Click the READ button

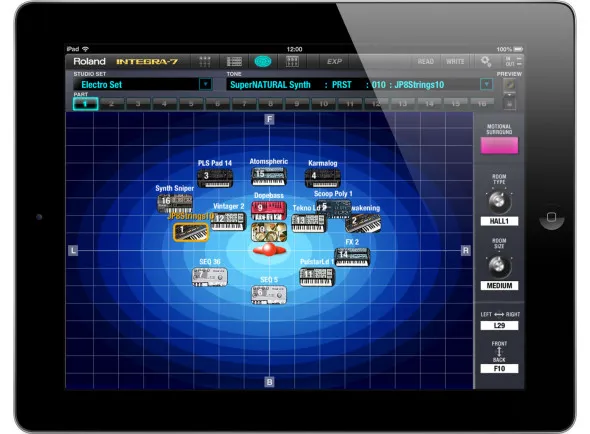426,61
